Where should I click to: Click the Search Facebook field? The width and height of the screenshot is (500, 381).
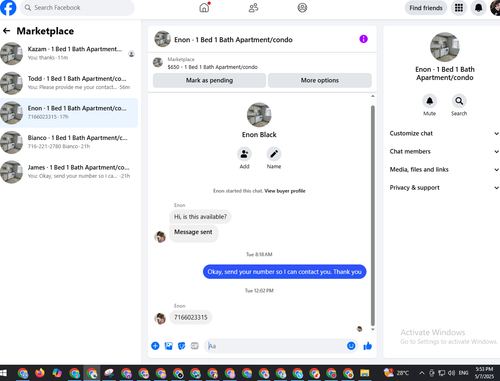click(x=77, y=8)
